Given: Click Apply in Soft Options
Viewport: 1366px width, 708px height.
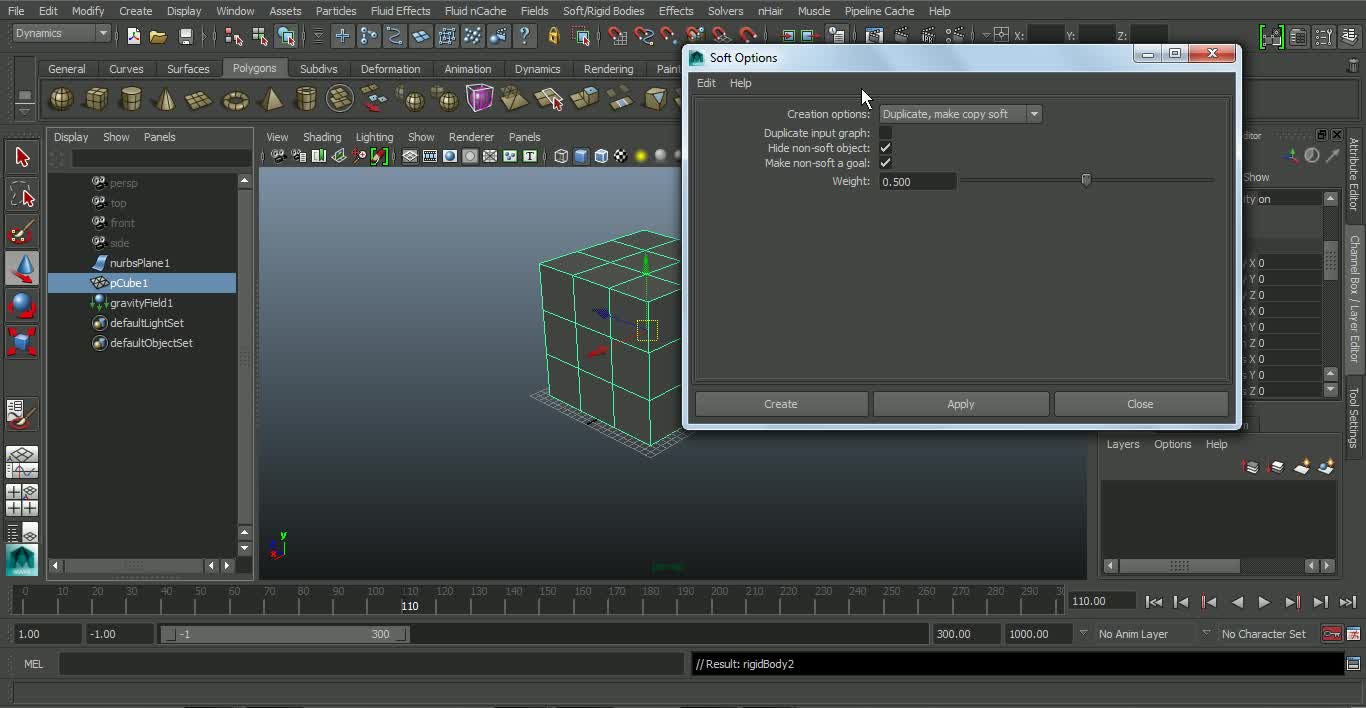Looking at the screenshot, I should pos(961,404).
